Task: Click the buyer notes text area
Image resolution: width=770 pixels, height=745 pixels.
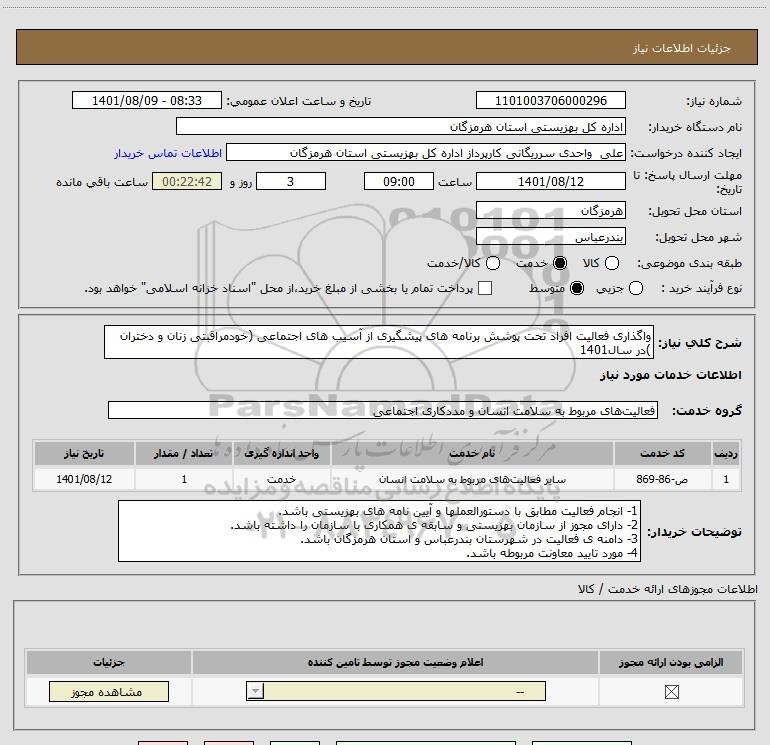Action: (x=380, y=531)
